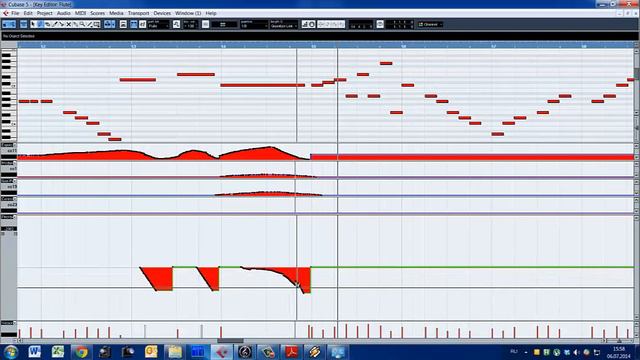This screenshot has width=640, height=360.
Task: Click the horizontal zoom slider at bottom right
Action: click(619, 341)
